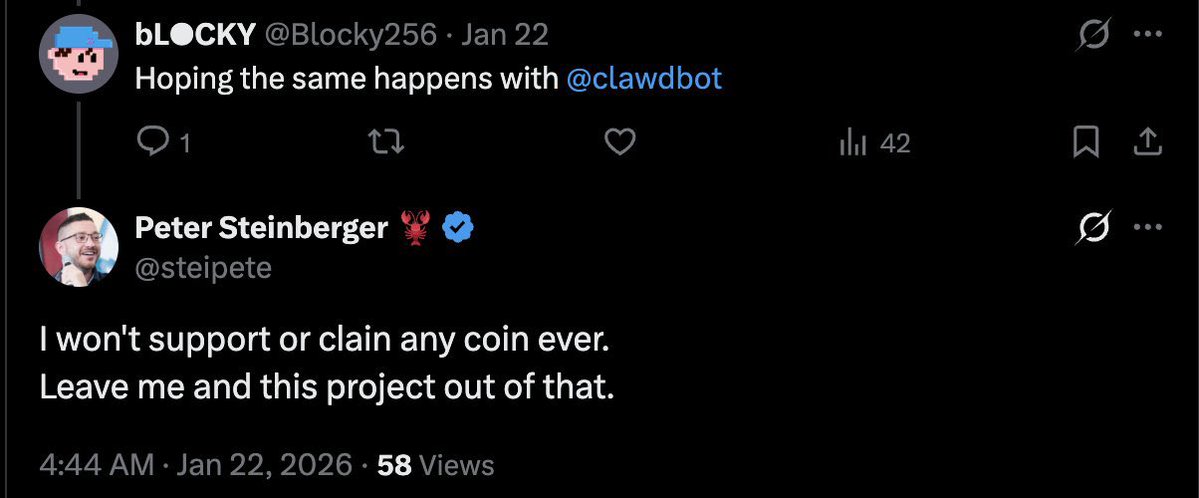Click the @Blocky256 handle
Viewport: 1199px width, 498px height.
pos(350,35)
